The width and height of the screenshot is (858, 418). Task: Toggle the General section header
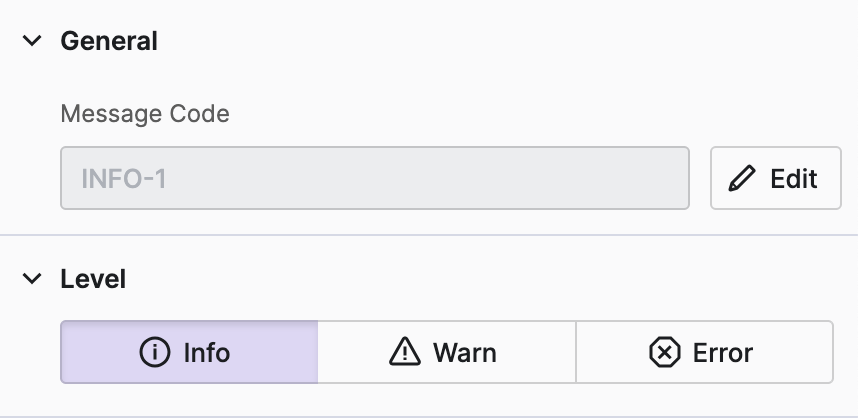[x=109, y=41]
